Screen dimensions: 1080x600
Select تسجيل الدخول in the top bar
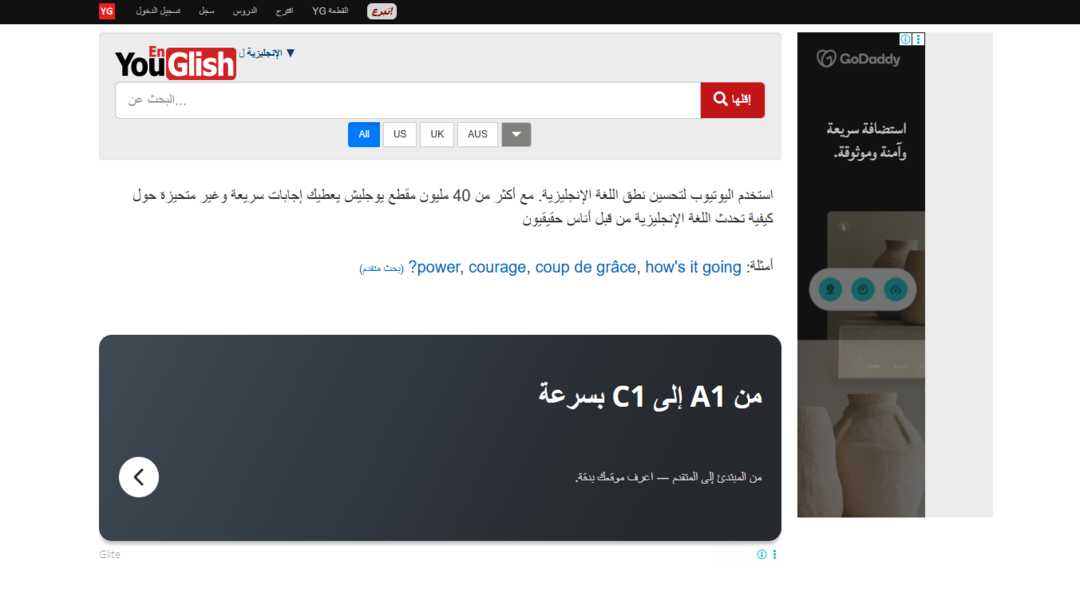[159, 11]
